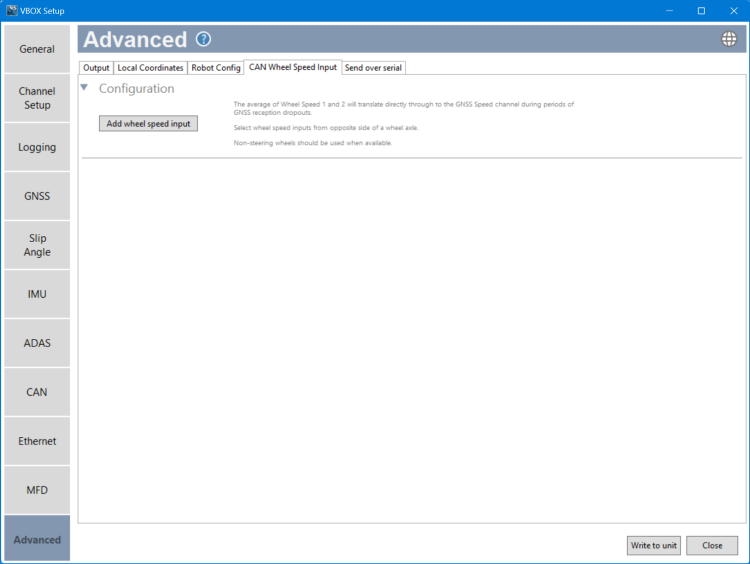Click the Close button at bottom
Screen dimensions: 750x564
(712, 545)
